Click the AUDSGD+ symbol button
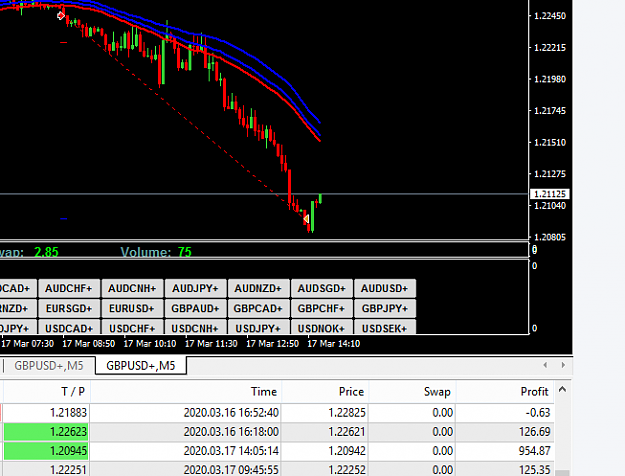Screen dimensions: 625x476 point(322,288)
